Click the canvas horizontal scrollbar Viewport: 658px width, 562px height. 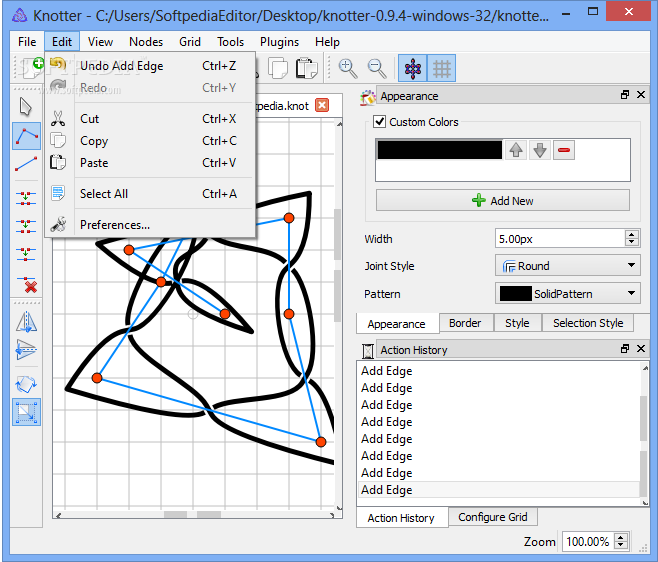click(195, 515)
